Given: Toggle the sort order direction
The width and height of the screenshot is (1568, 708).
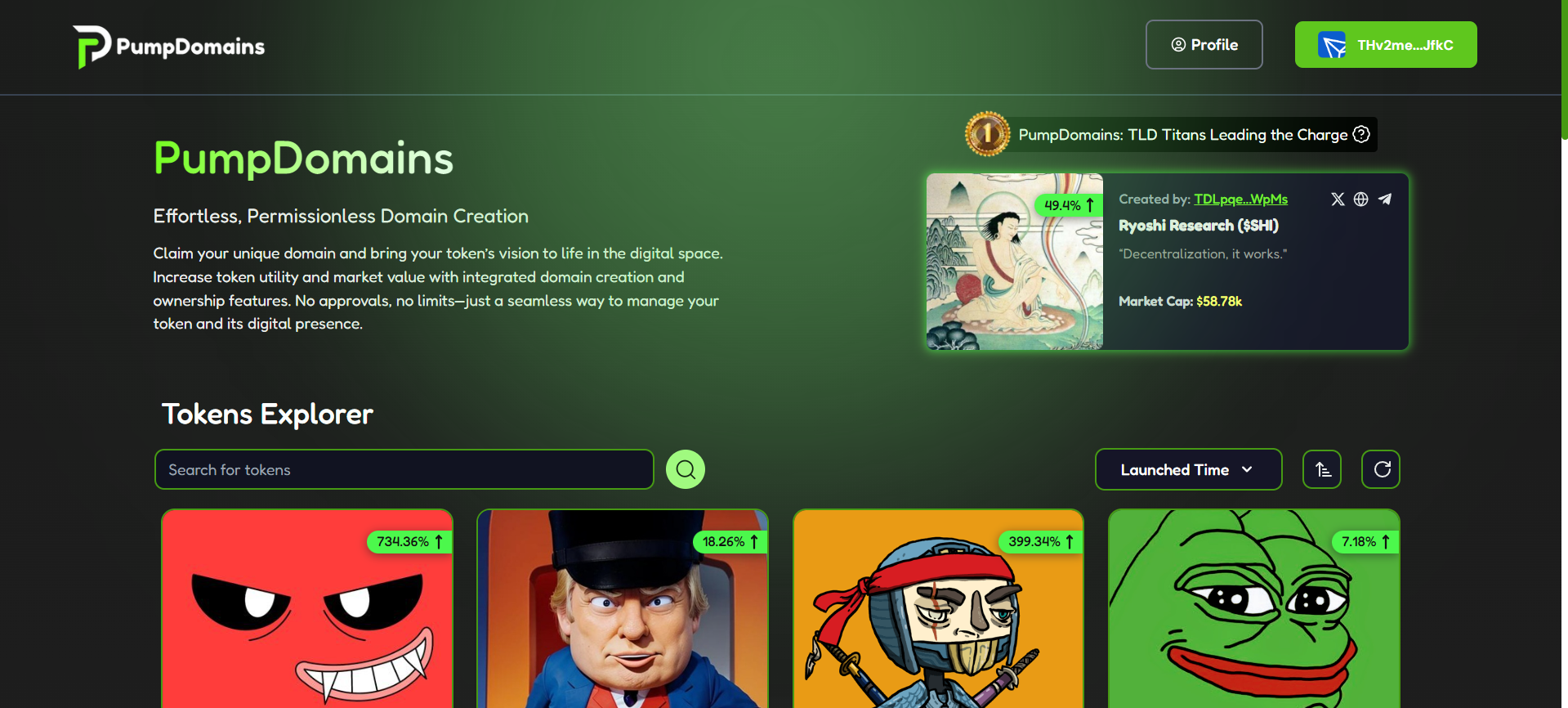Looking at the screenshot, I should click(1322, 469).
